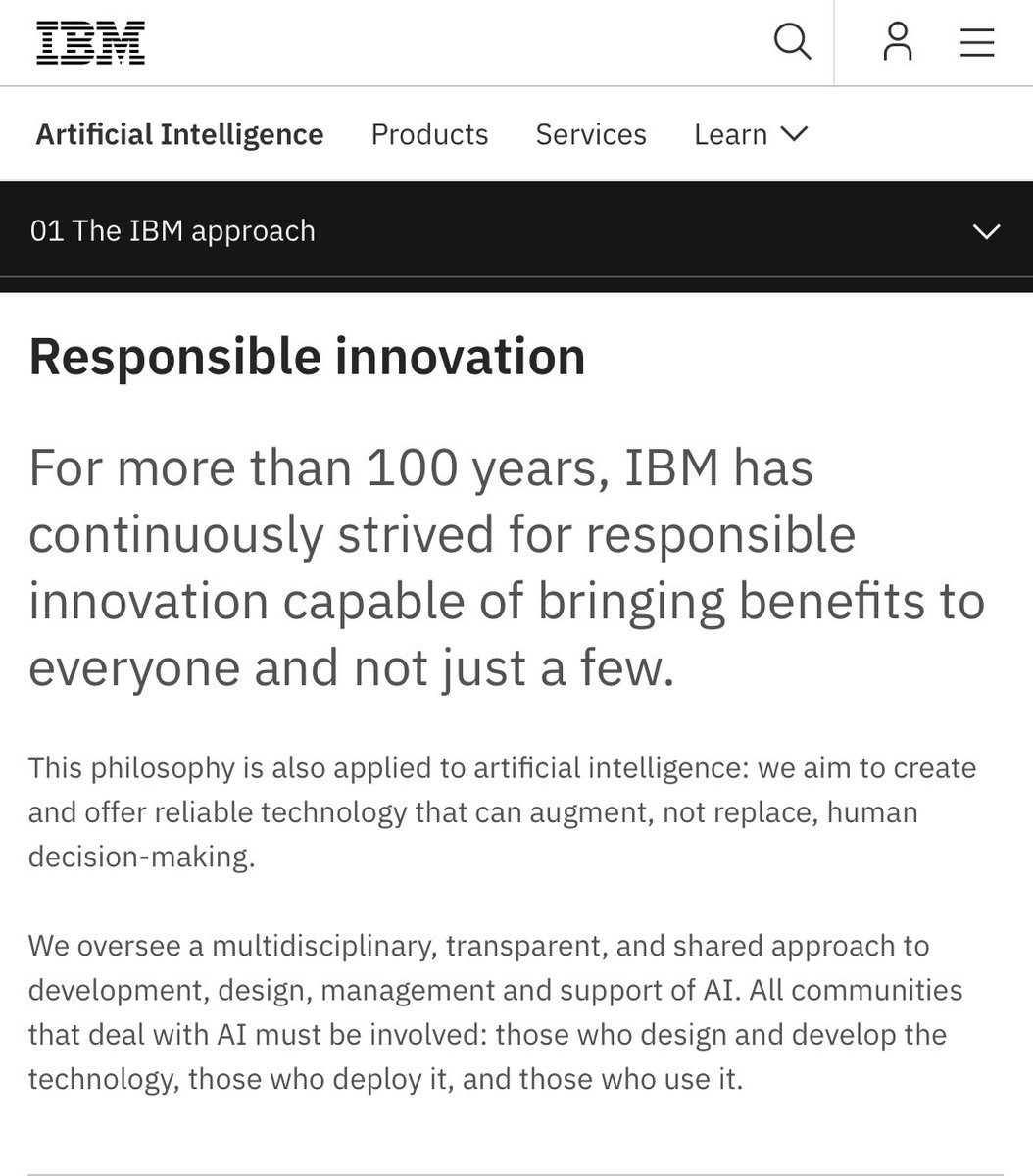
Task: Select the Artificial Intelligence nav title
Action: point(179,134)
